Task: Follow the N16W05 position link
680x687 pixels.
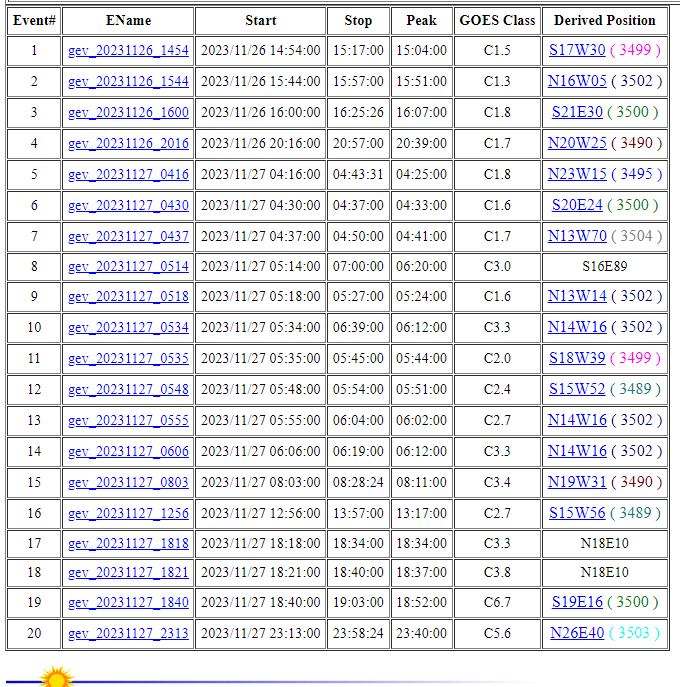Action: (x=577, y=81)
